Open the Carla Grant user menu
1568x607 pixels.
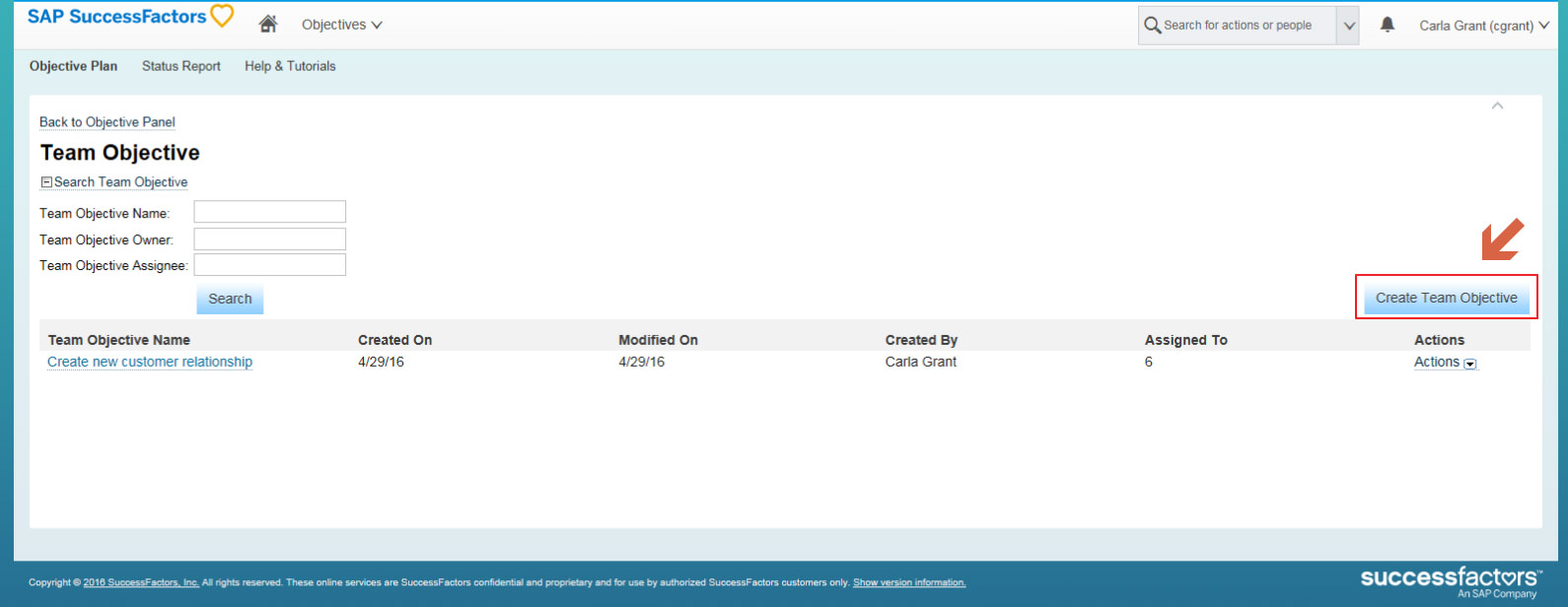tap(1483, 26)
